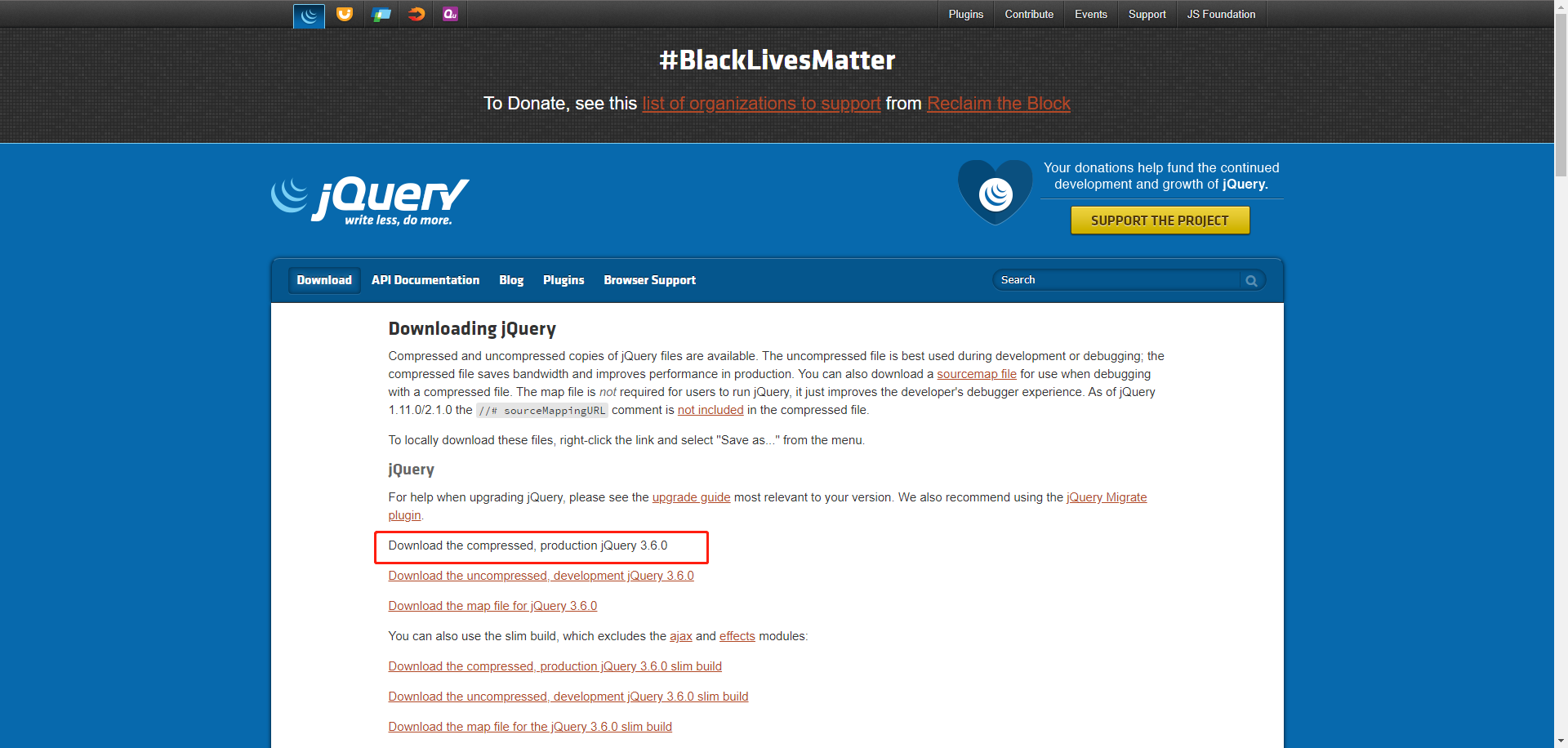1568x748 pixels.
Task: Open the Reclaim the Block link
Action: (999, 104)
